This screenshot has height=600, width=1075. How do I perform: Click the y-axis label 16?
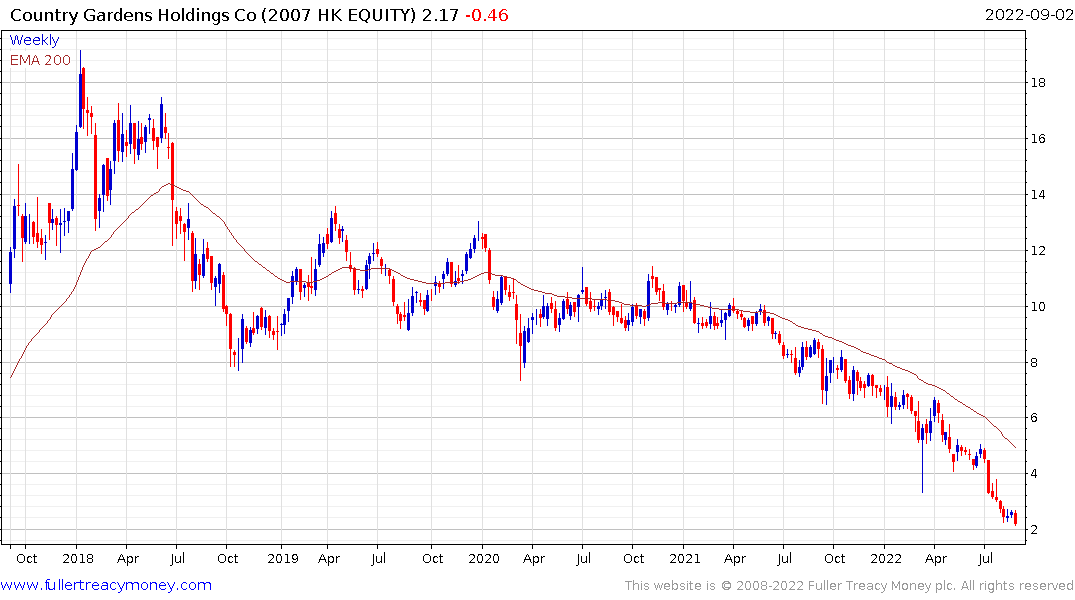tap(1038, 139)
